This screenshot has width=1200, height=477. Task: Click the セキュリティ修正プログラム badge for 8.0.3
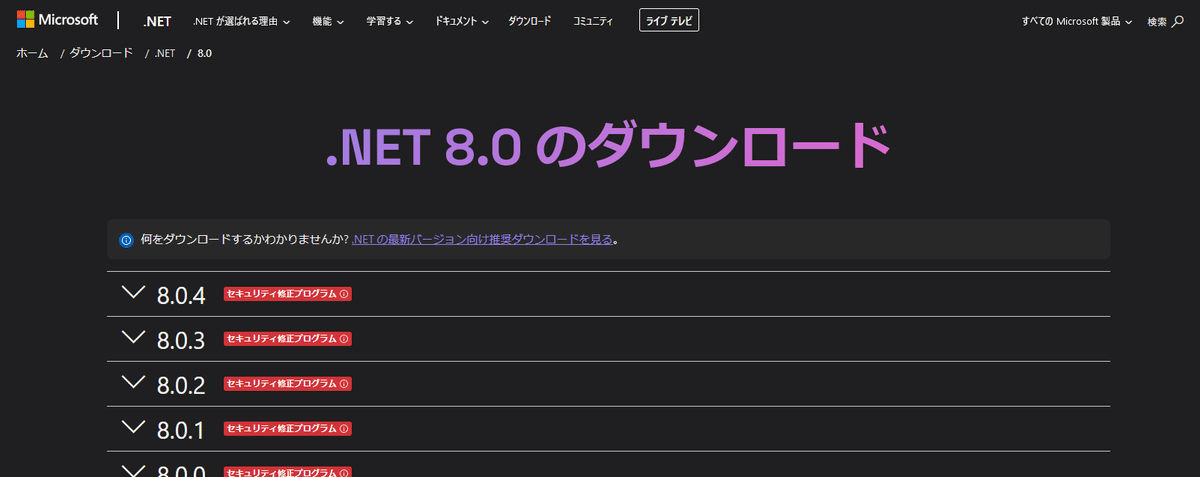click(287, 339)
